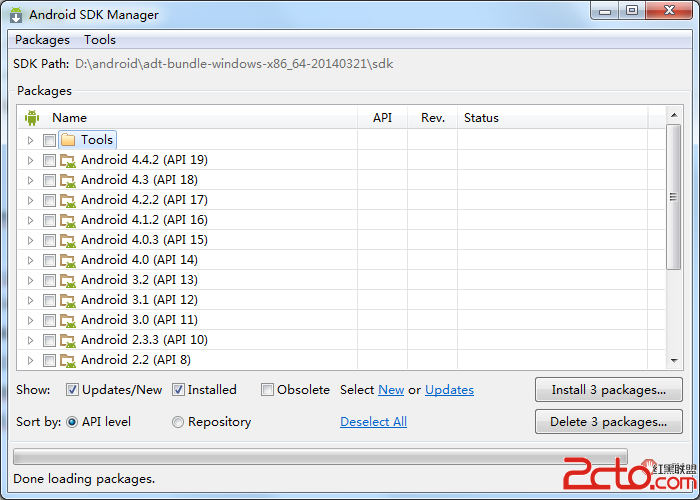Check the Tools package checkbox
This screenshot has height=500, width=700.
[49, 140]
